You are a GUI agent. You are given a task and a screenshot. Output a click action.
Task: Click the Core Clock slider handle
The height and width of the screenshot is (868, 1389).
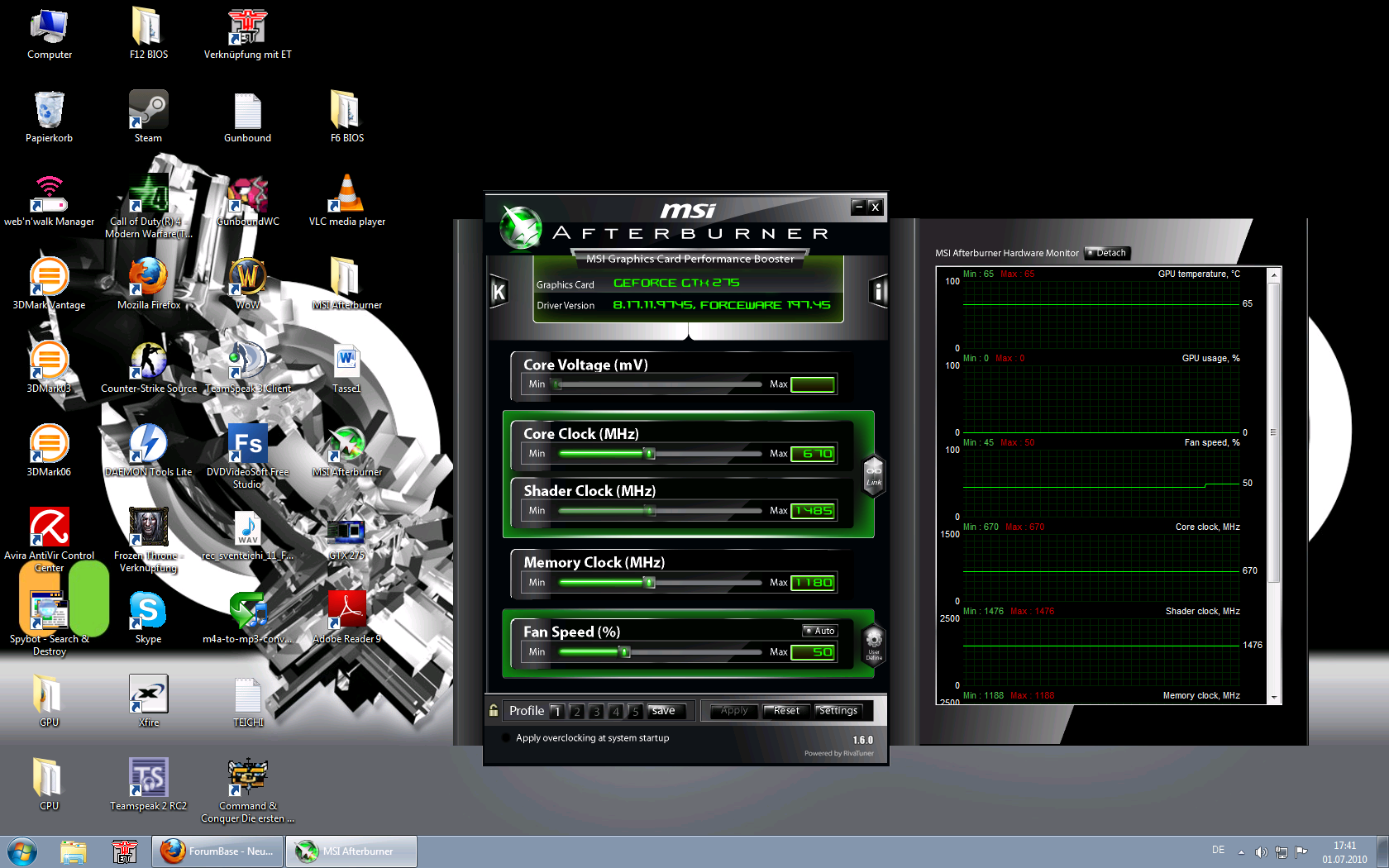point(650,454)
